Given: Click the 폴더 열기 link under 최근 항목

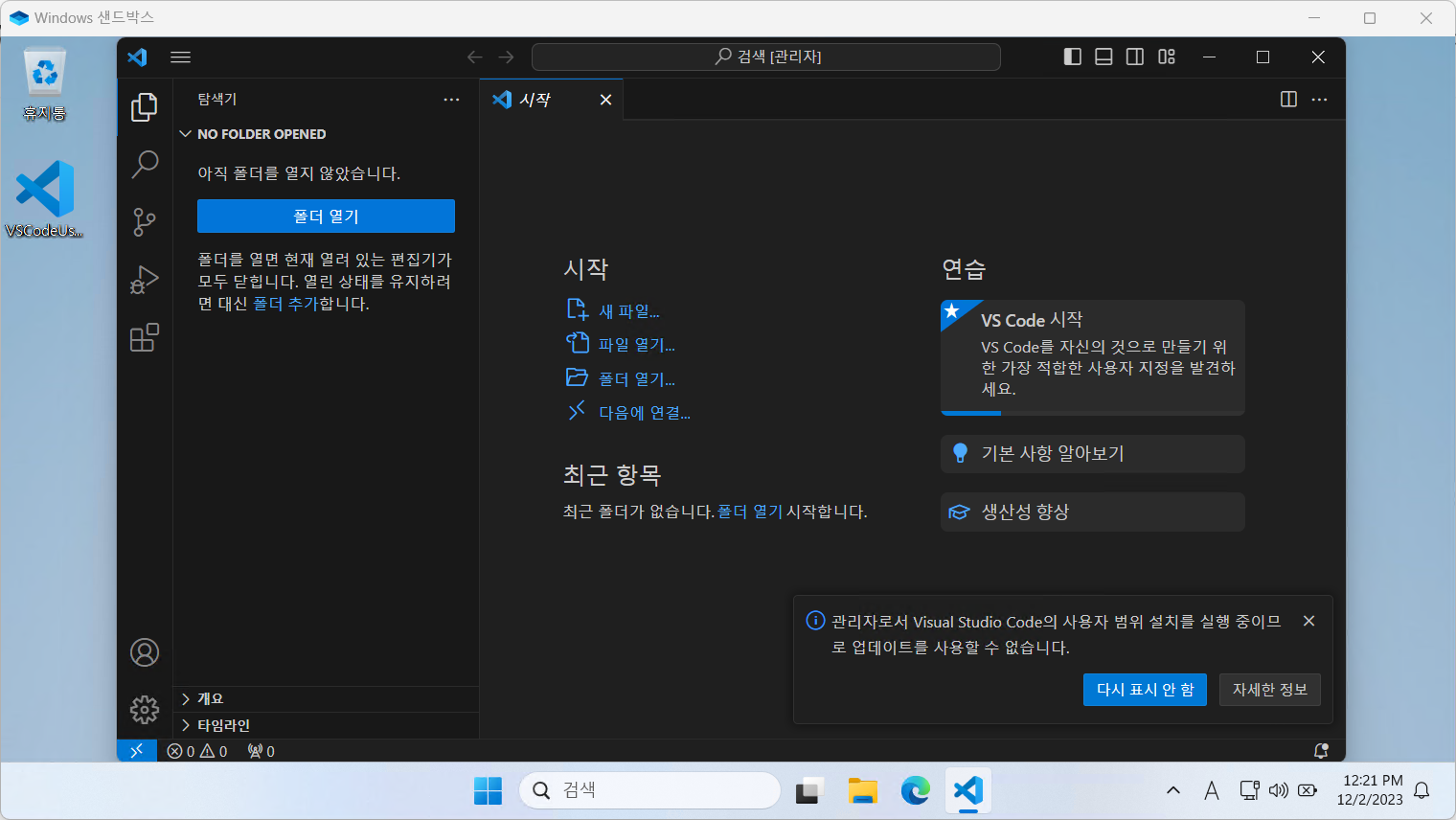Looking at the screenshot, I should pyautogui.click(x=750, y=512).
